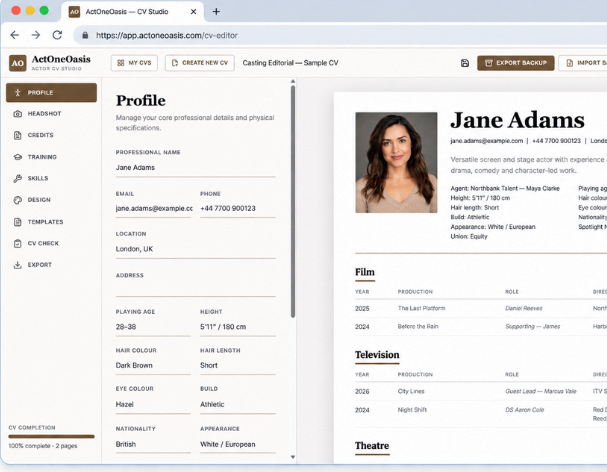Click the Height field
The image size is (607, 472).
(x=238, y=327)
